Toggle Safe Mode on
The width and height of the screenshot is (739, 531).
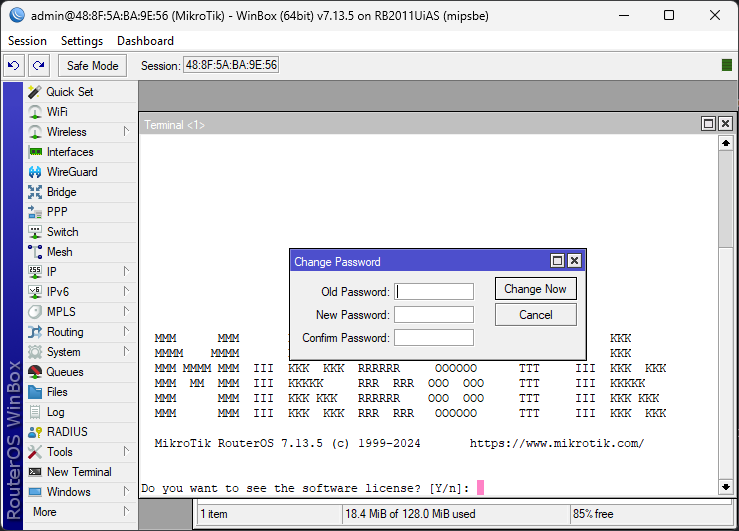tap(92, 65)
